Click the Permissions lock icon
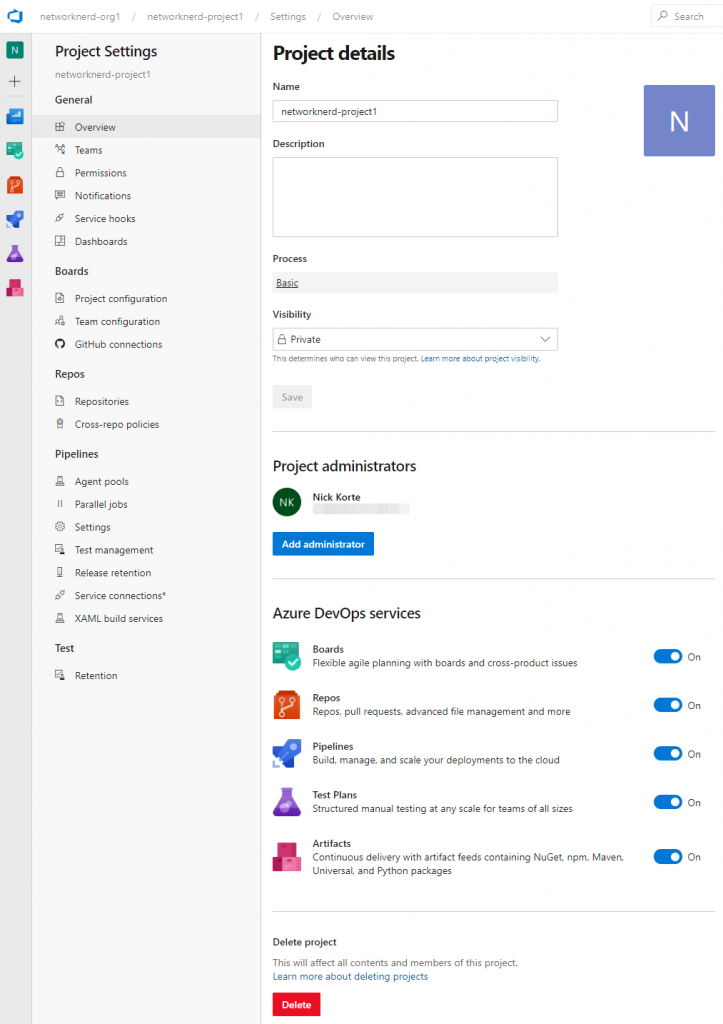The height and width of the screenshot is (1024, 723). (x=60, y=172)
